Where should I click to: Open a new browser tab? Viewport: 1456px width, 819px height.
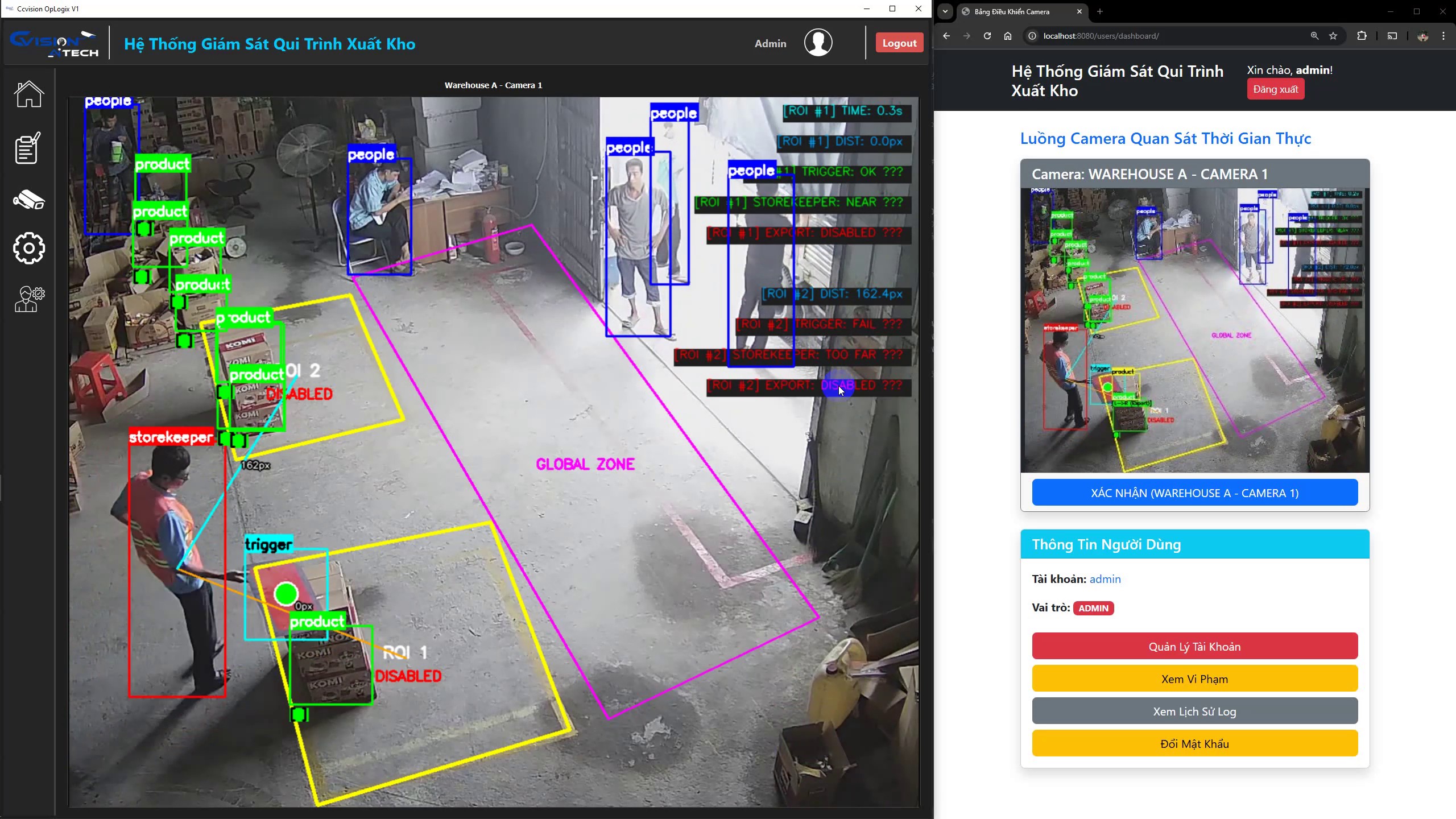[x=1099, y=11]
